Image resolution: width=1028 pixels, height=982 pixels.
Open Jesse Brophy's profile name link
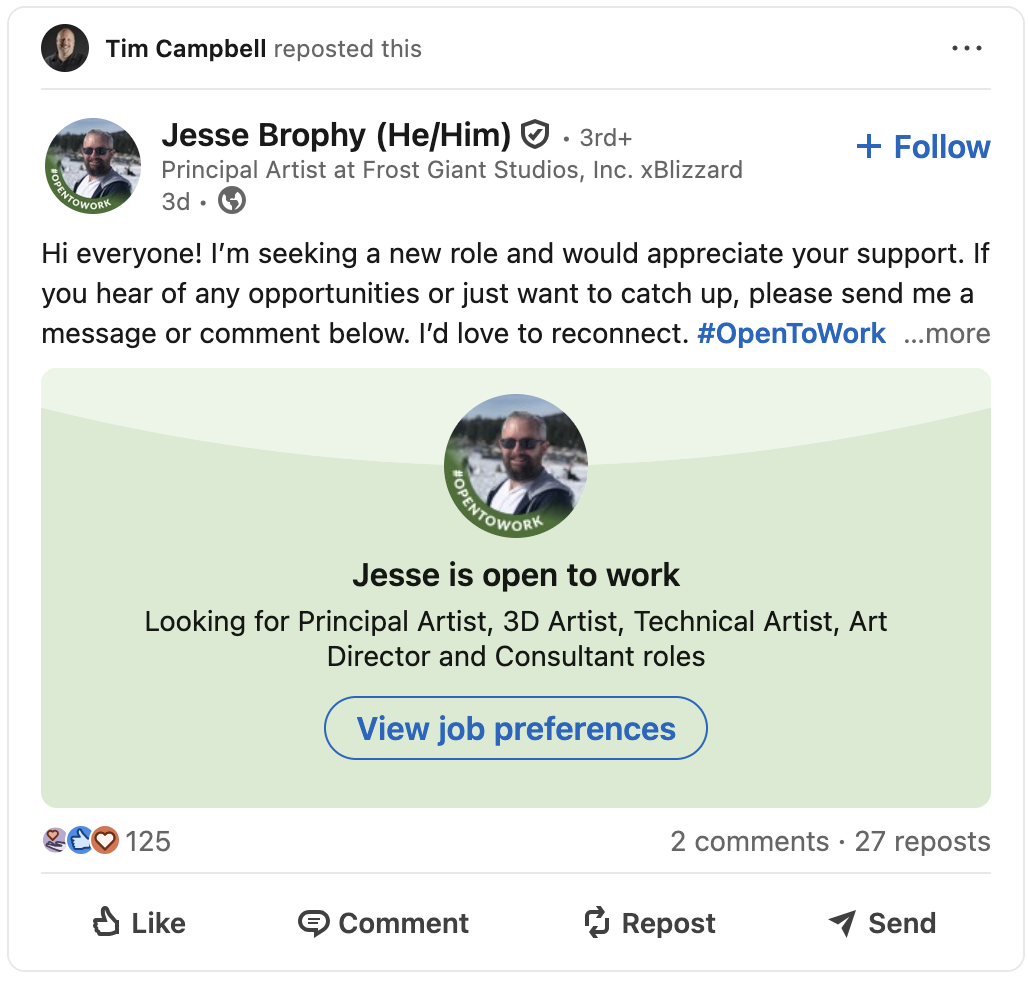[x=336, y=135]
